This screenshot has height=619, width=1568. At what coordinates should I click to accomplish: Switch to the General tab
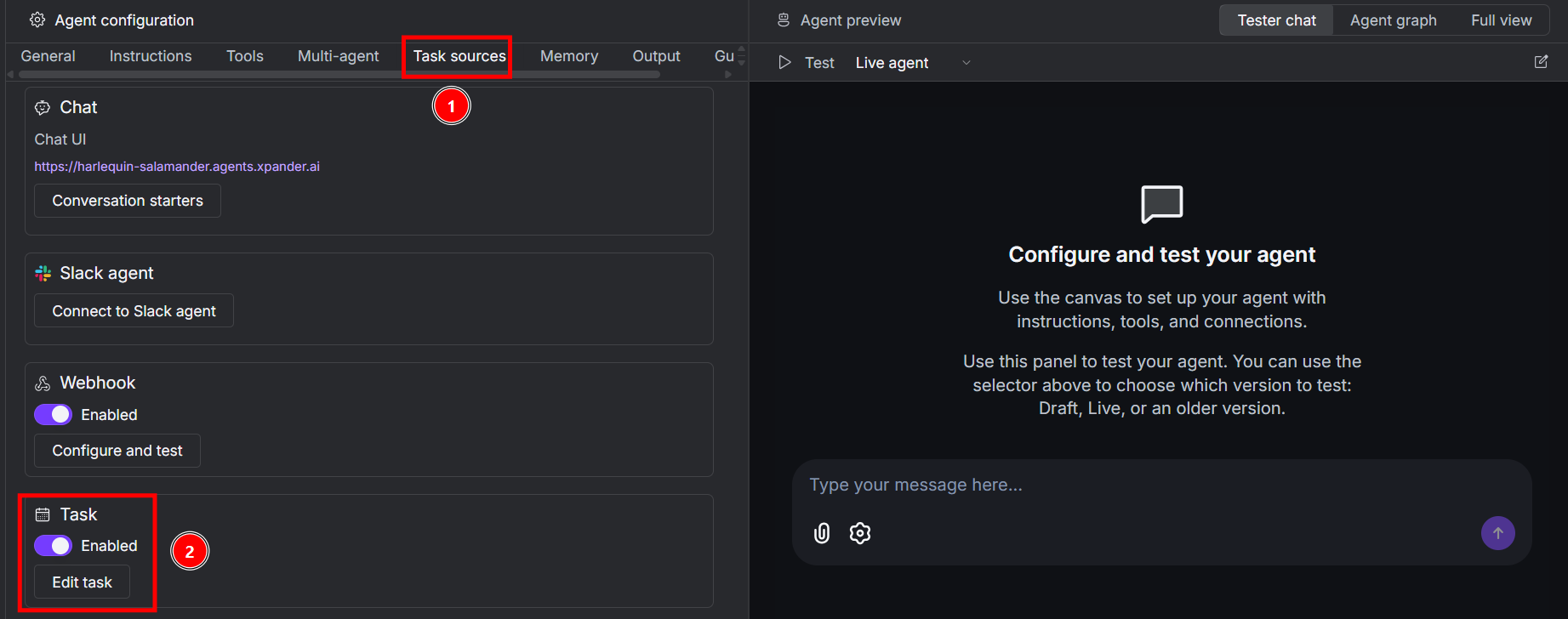point(48,56)
